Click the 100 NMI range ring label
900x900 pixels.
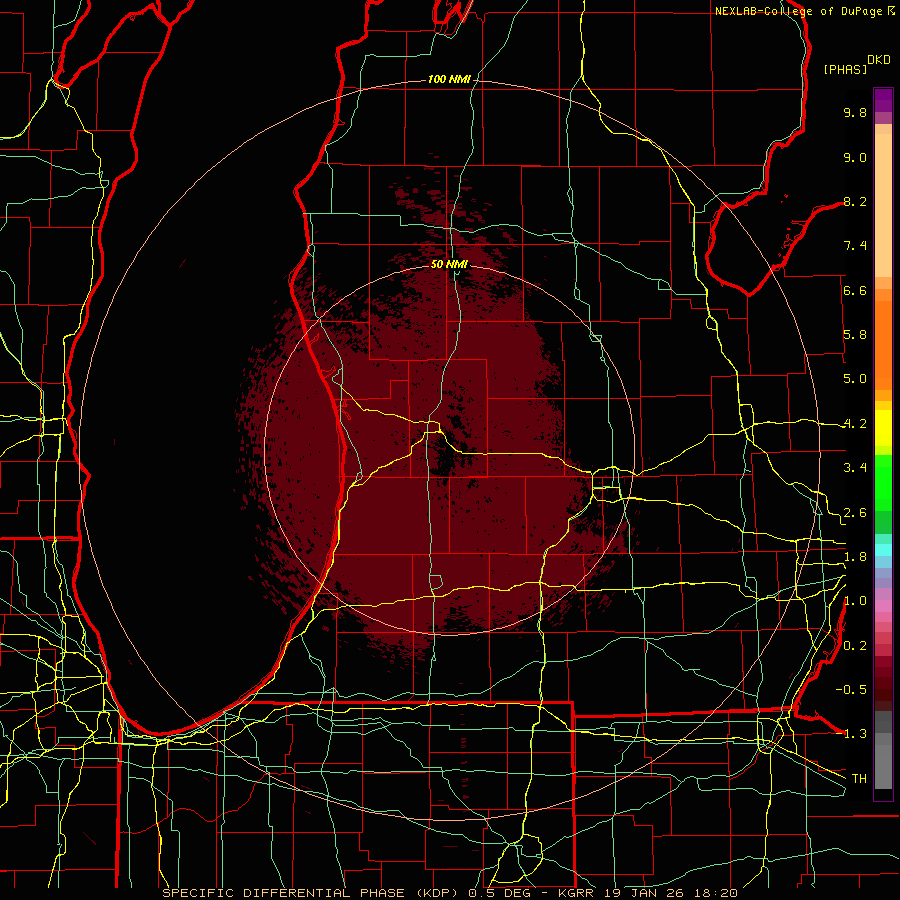pyautogui.click(x=449, y=79)
